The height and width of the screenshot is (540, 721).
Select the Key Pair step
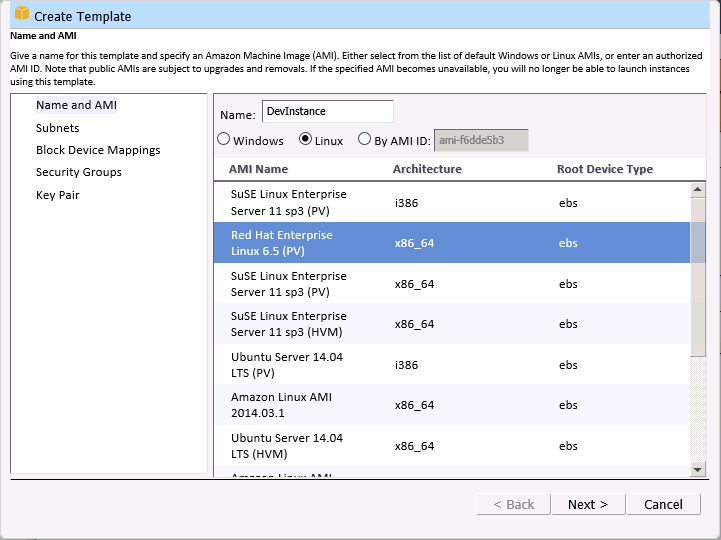[57, 195]
